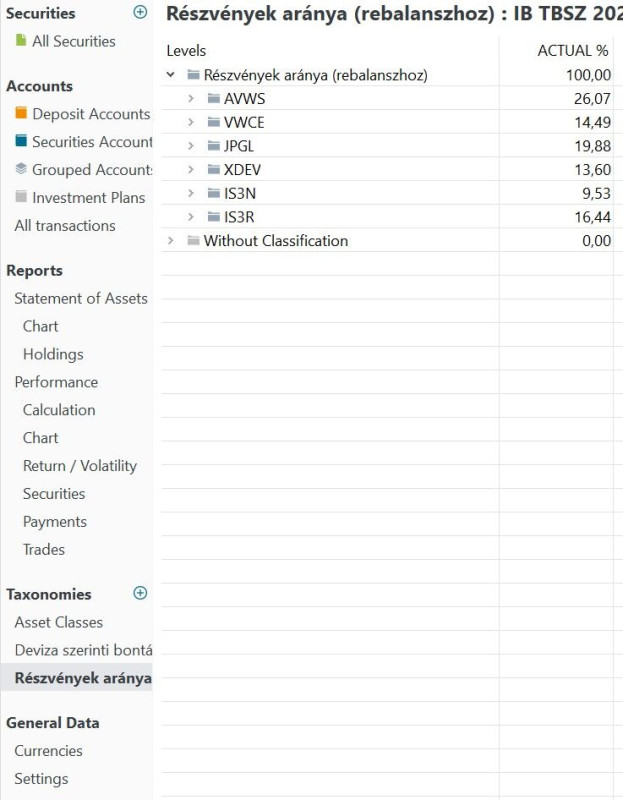This screenshot has width=623, height=800.
Task: Click the teal Securities Accounts icon
Action: click(21, 142)
